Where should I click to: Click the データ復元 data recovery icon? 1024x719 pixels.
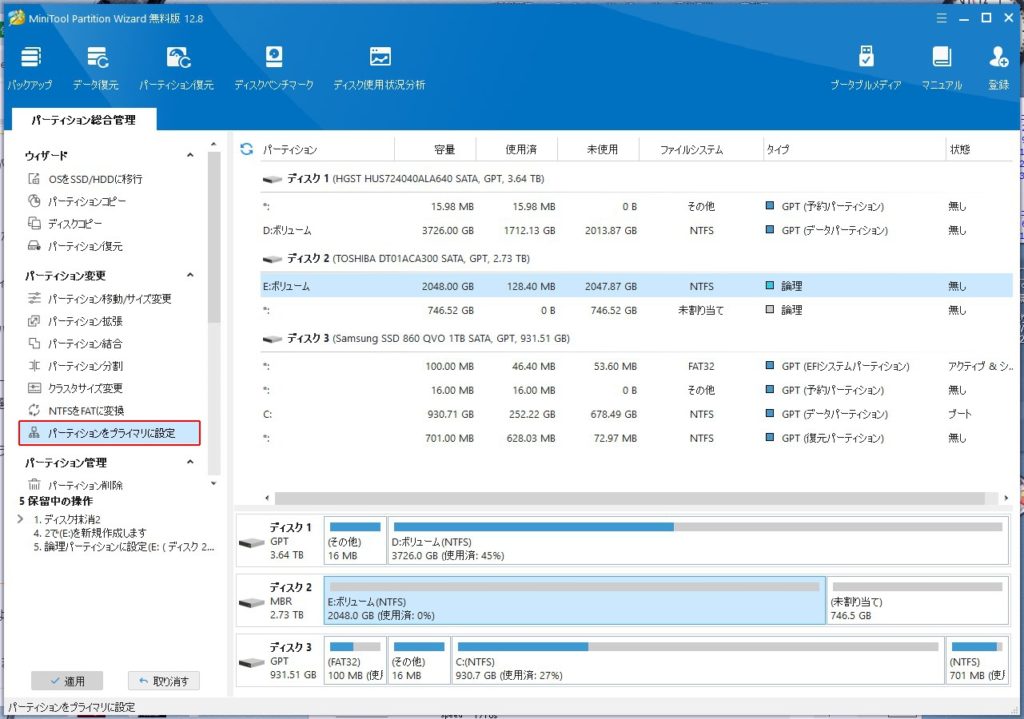96,58
